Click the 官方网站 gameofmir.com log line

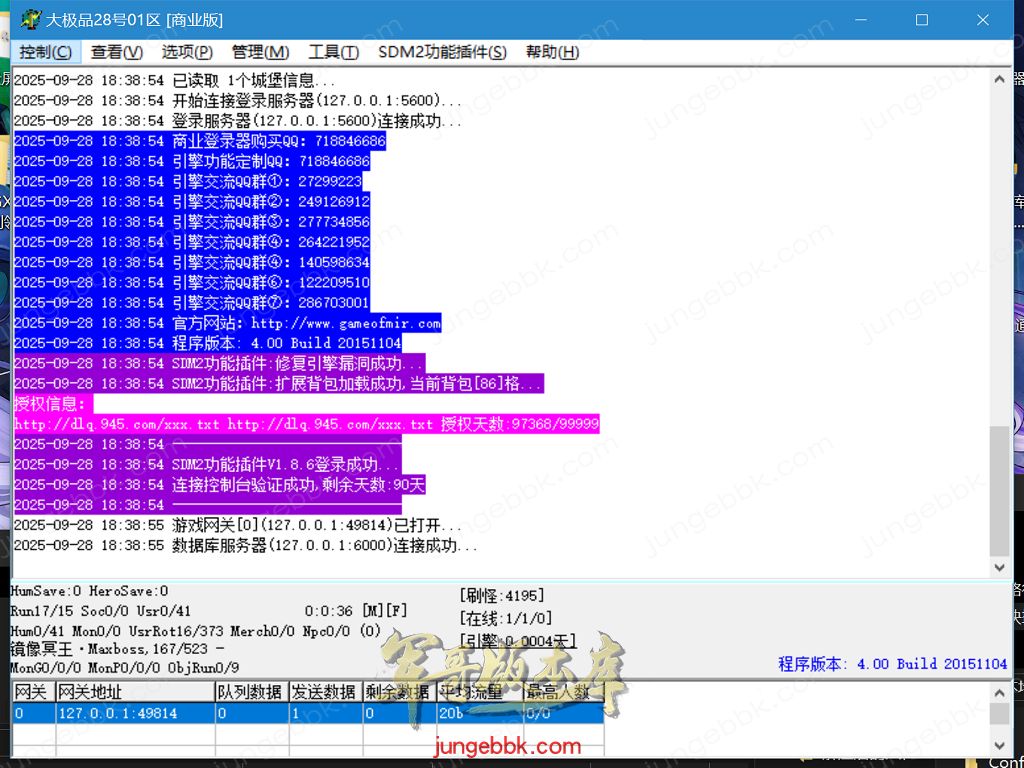pos(227,323)
